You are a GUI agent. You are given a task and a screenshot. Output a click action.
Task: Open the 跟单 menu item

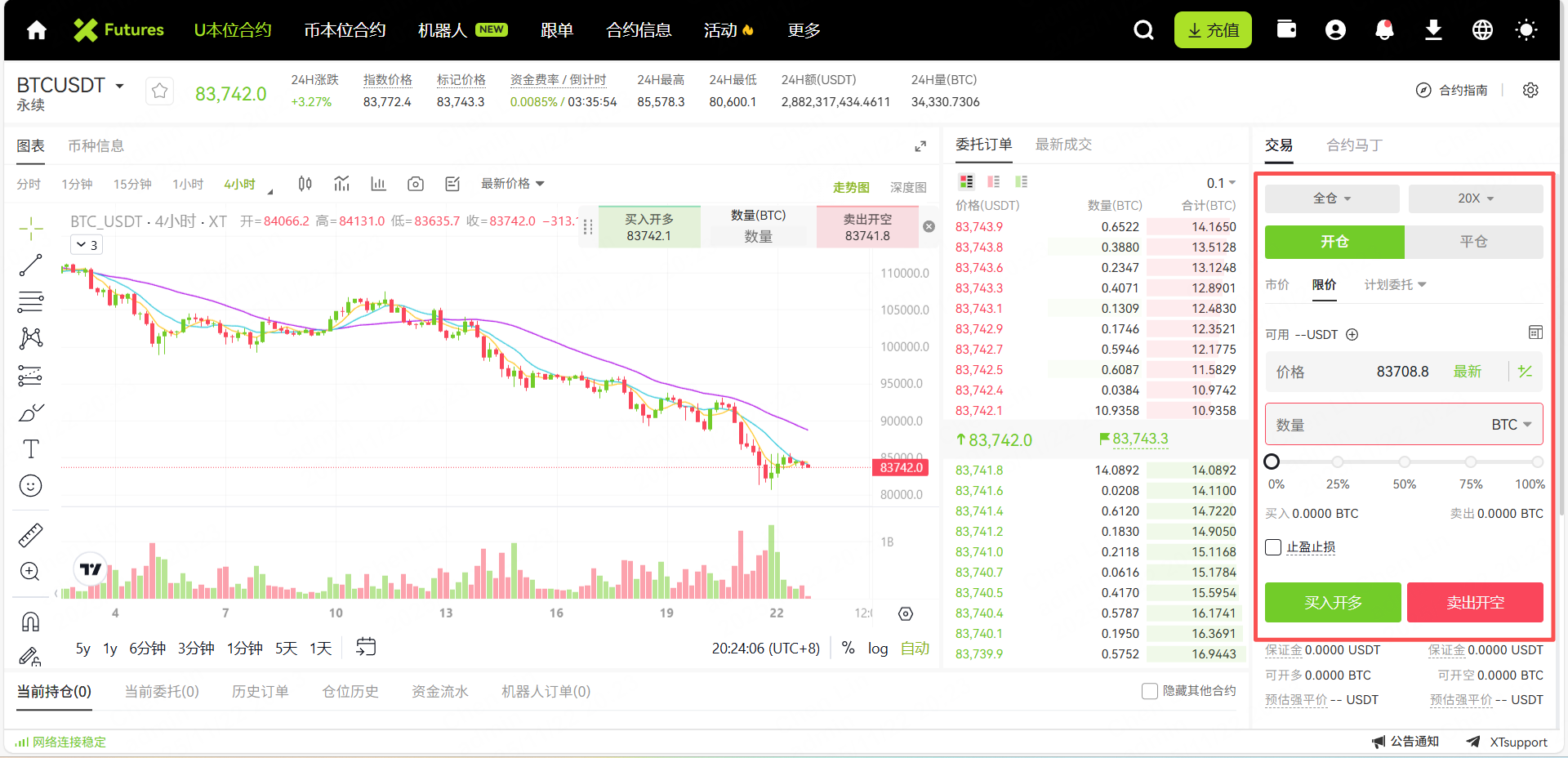557,30
